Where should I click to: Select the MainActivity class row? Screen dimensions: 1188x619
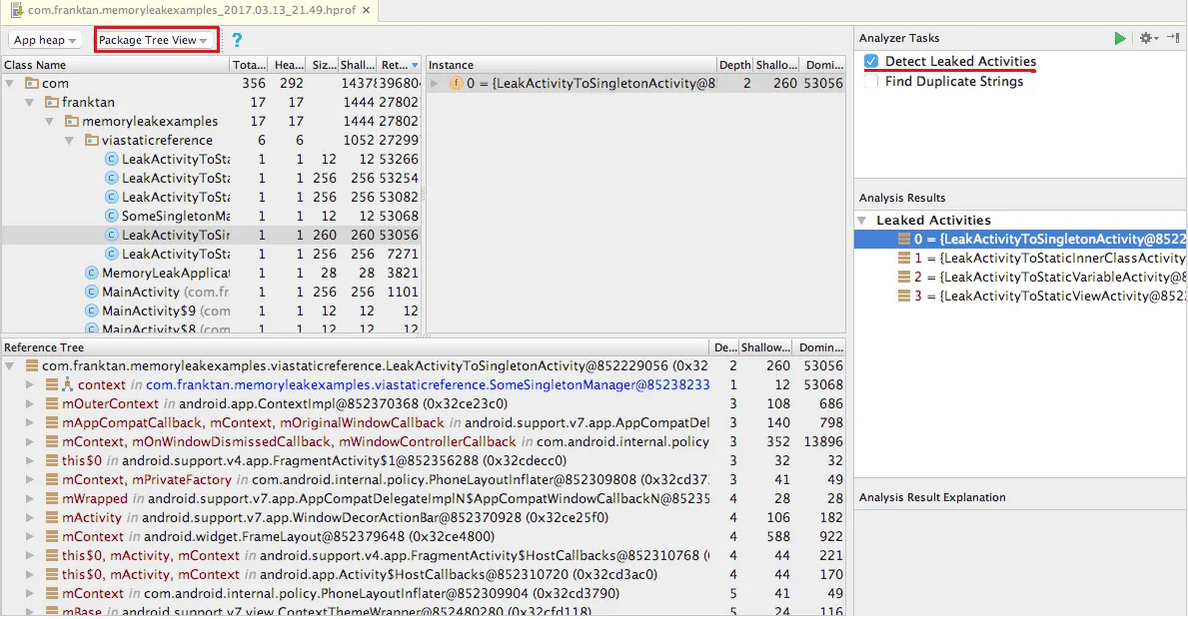point(140,292)
